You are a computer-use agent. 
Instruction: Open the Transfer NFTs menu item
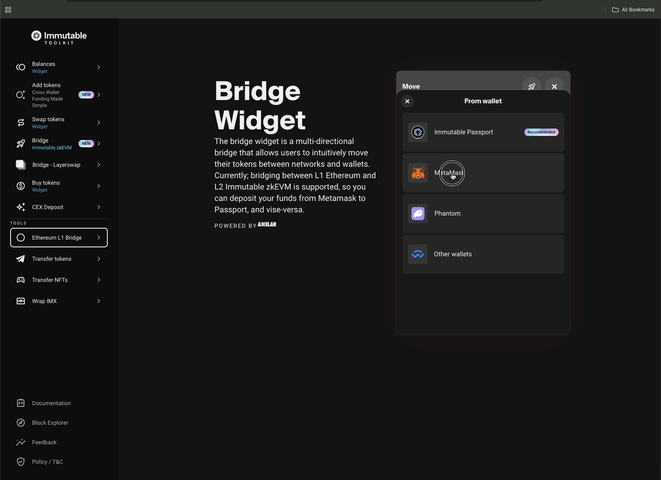[x=59, y=280]
